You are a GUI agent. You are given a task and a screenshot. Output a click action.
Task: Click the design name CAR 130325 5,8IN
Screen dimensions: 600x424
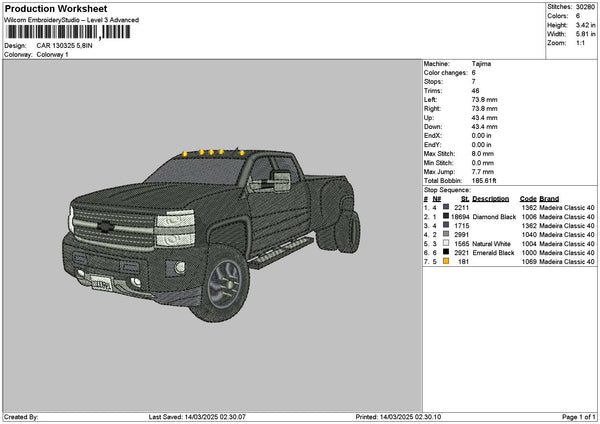pos(64,46)
